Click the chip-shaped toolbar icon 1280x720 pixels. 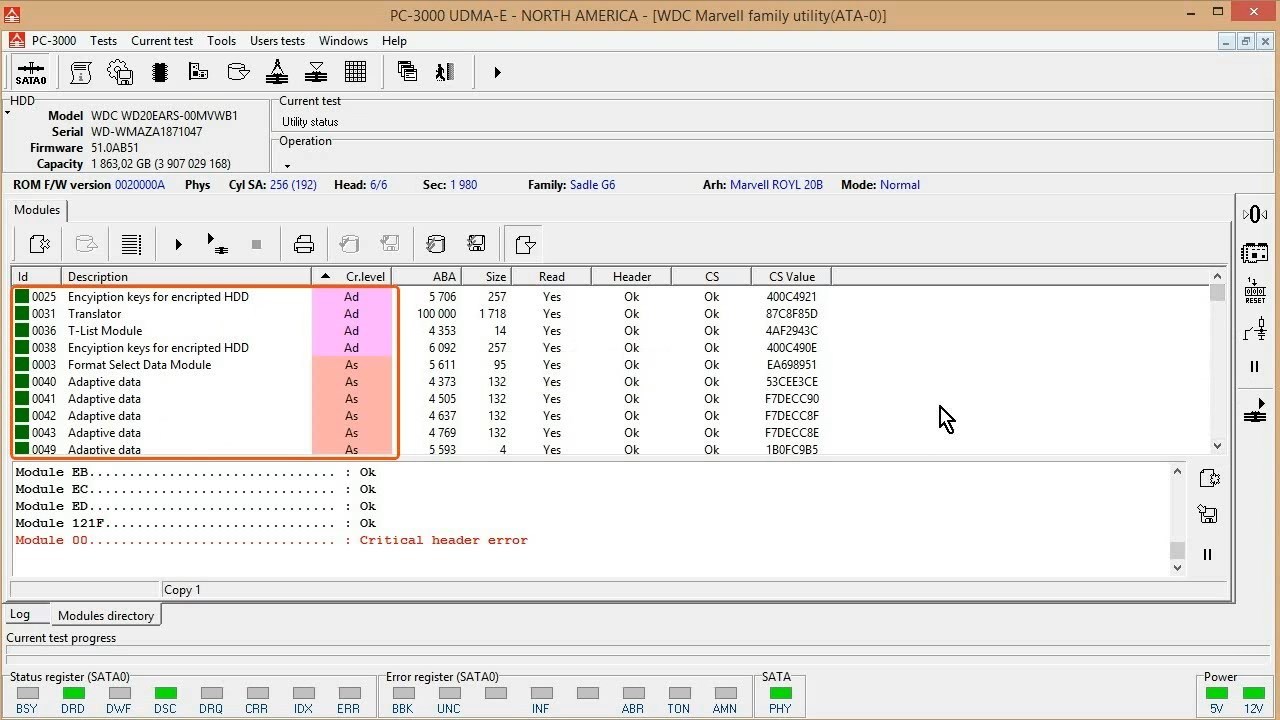click(x=159, y=72)
